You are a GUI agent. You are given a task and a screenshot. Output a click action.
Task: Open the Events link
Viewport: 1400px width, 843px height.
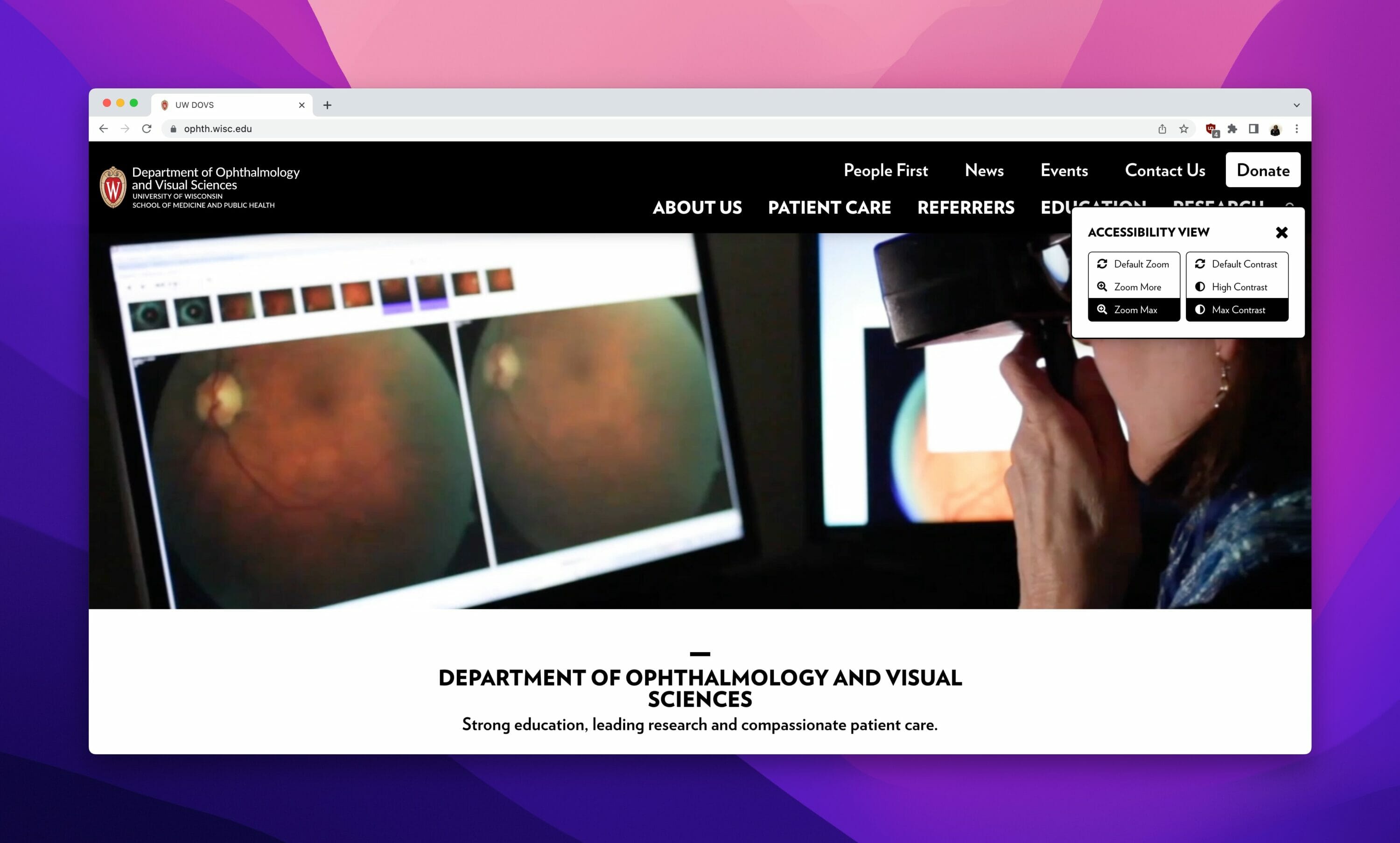pos(1064,170)
